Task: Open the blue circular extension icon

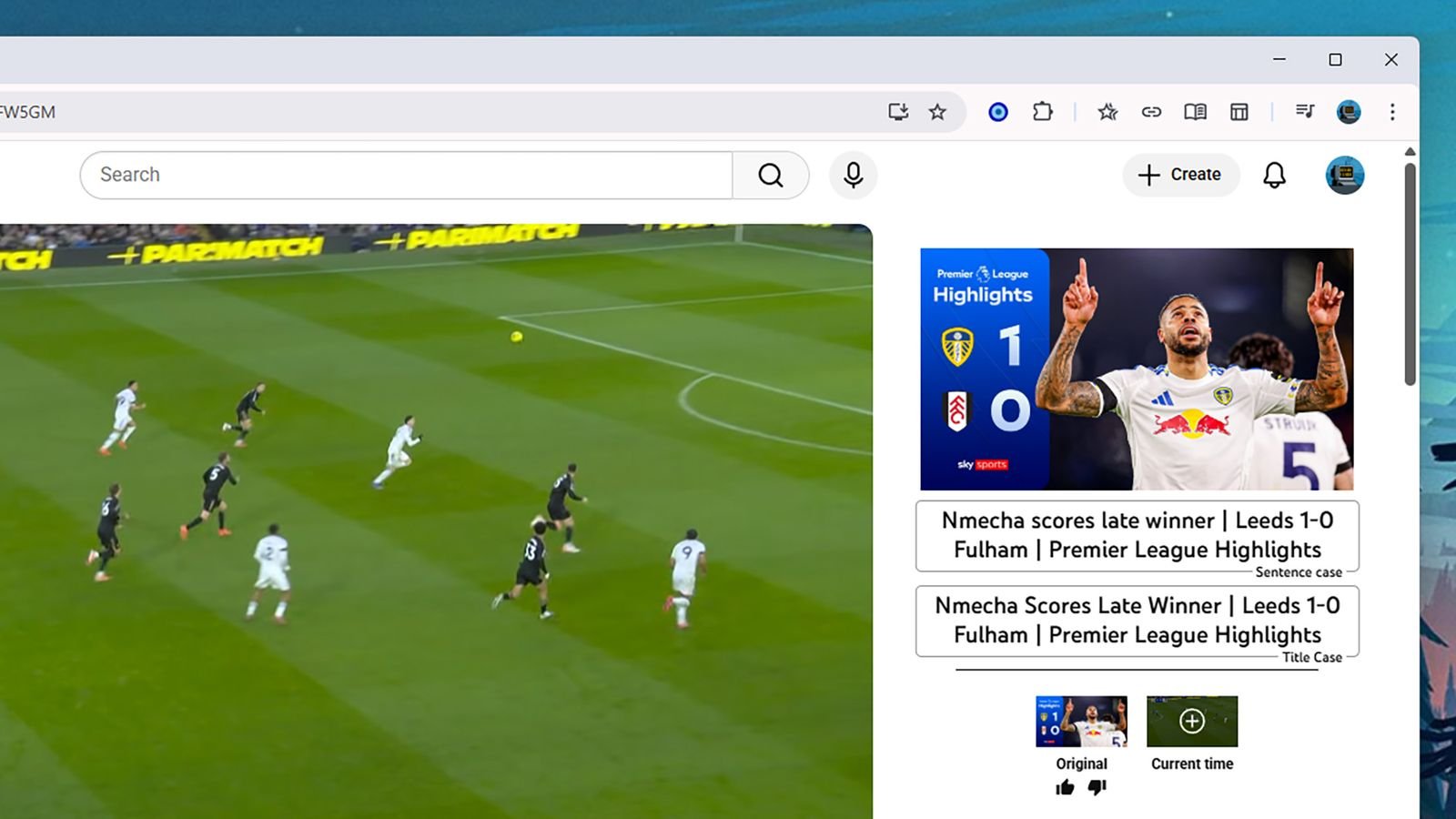Action: click(x=998, y=112)
